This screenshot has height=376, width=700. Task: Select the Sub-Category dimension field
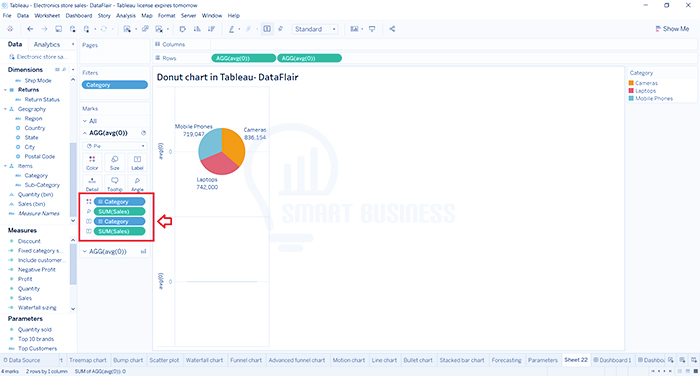42,185
